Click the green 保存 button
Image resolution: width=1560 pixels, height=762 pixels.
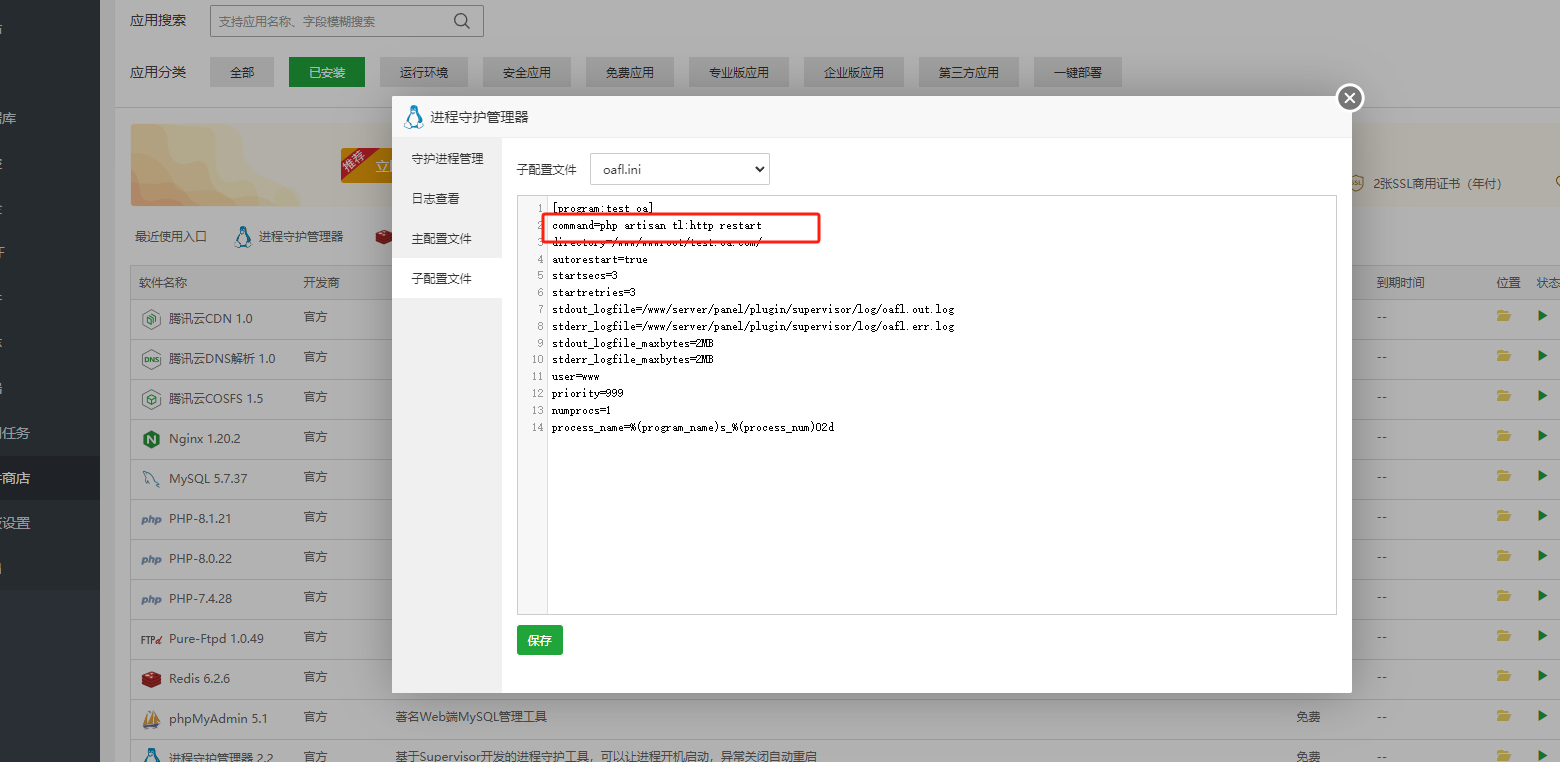coord(539,640)
